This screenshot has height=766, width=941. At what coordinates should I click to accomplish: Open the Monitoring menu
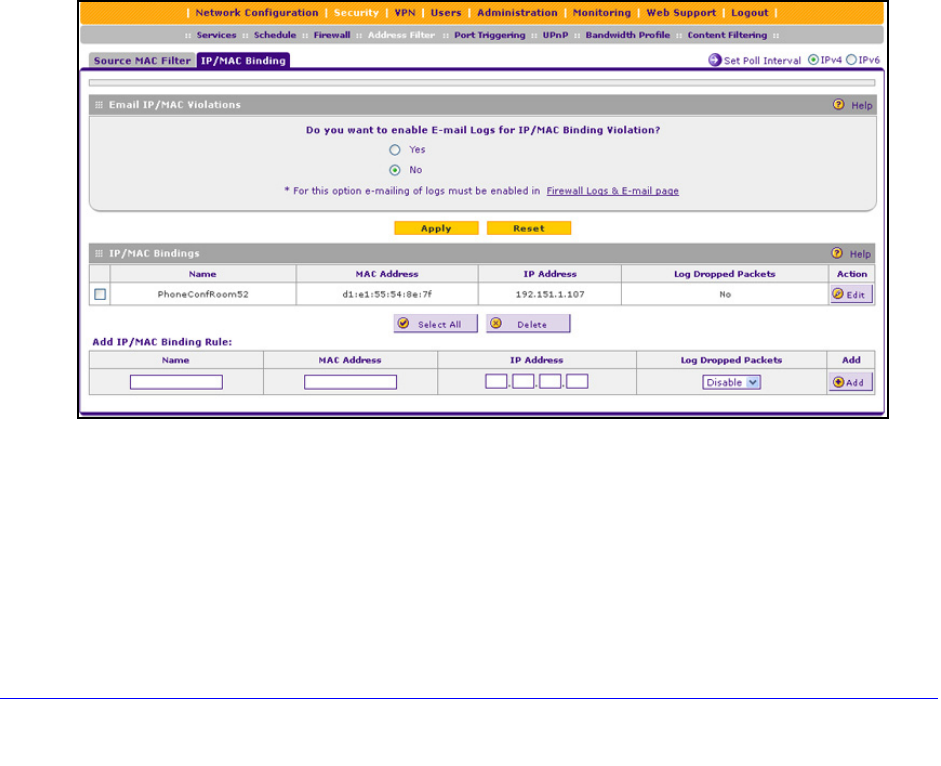coord(602,13)
